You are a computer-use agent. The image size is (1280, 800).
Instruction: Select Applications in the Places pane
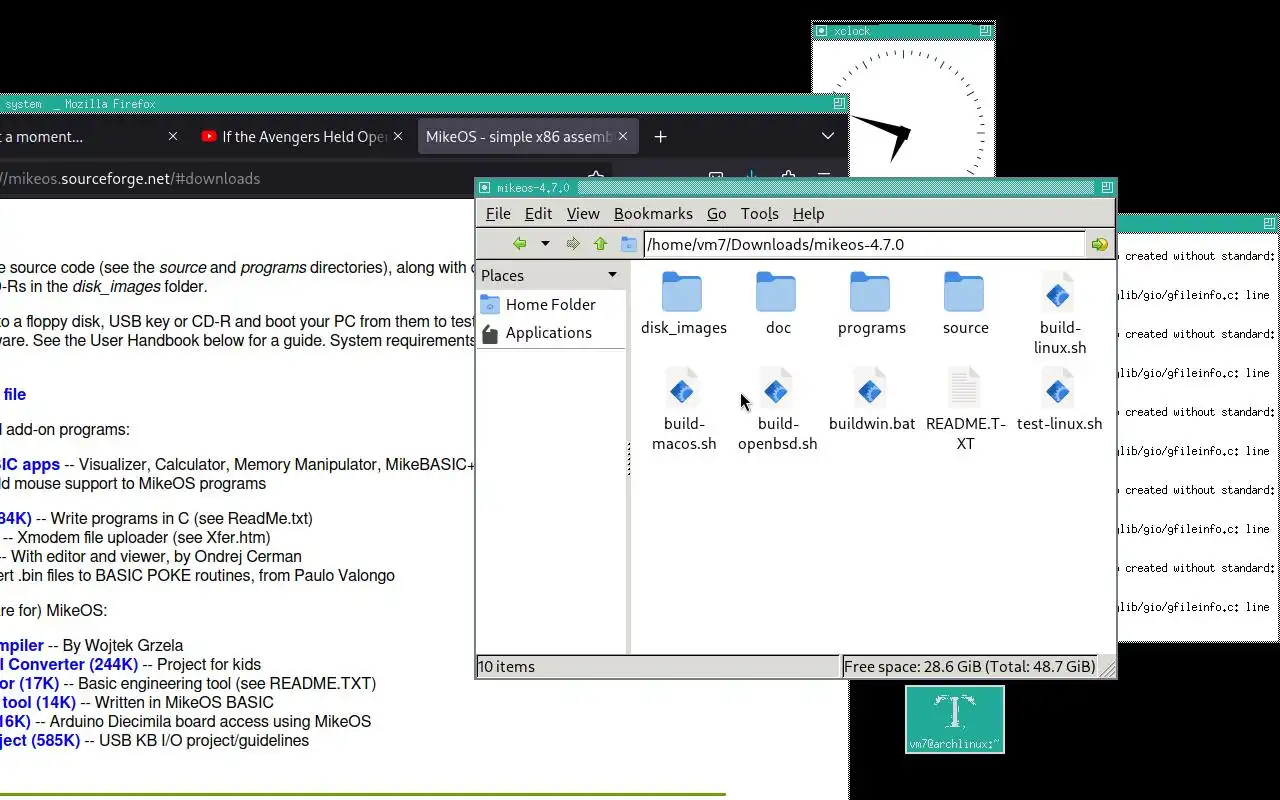551,333
